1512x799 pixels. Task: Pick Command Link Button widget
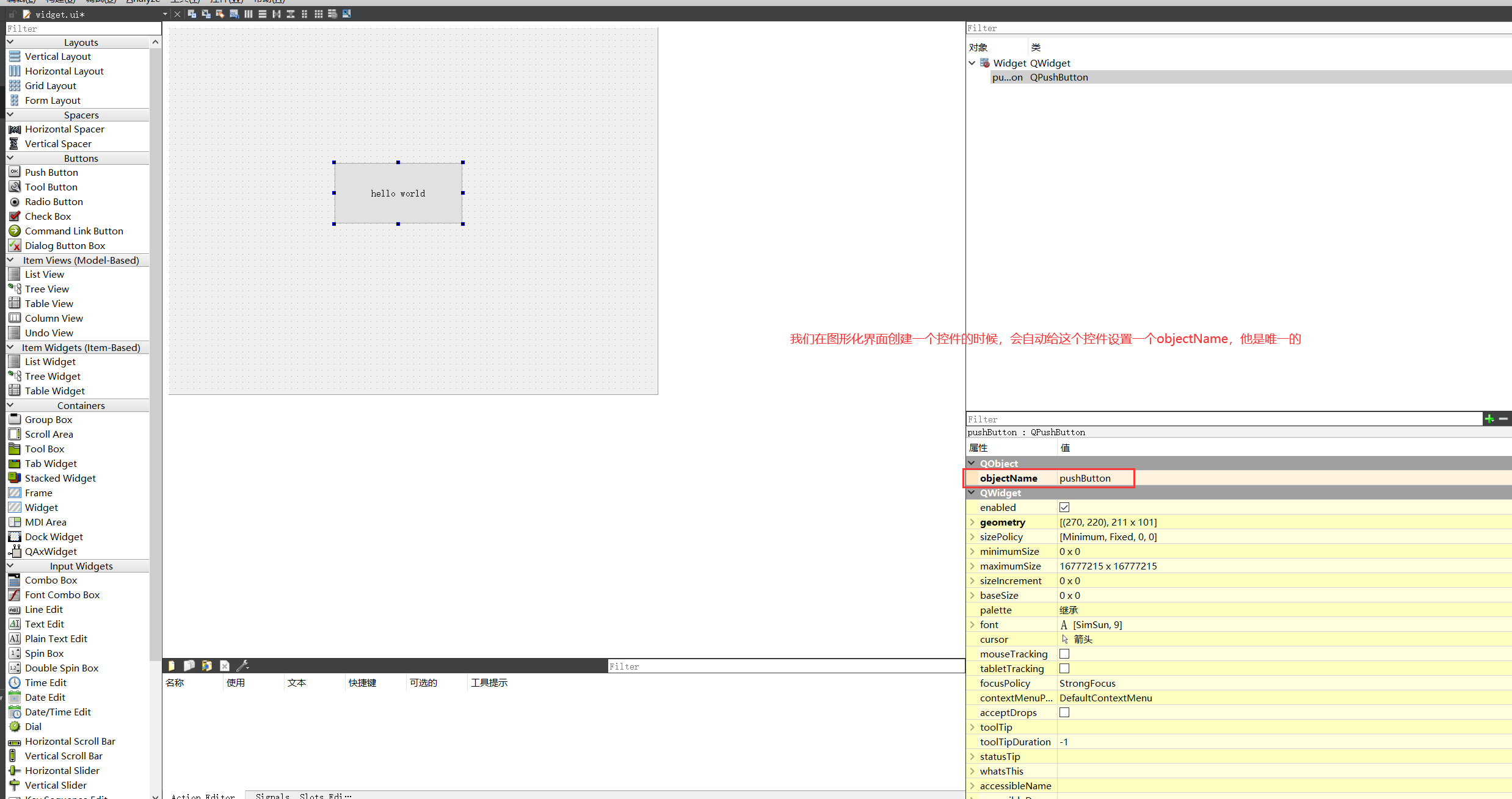pos(74,231)
